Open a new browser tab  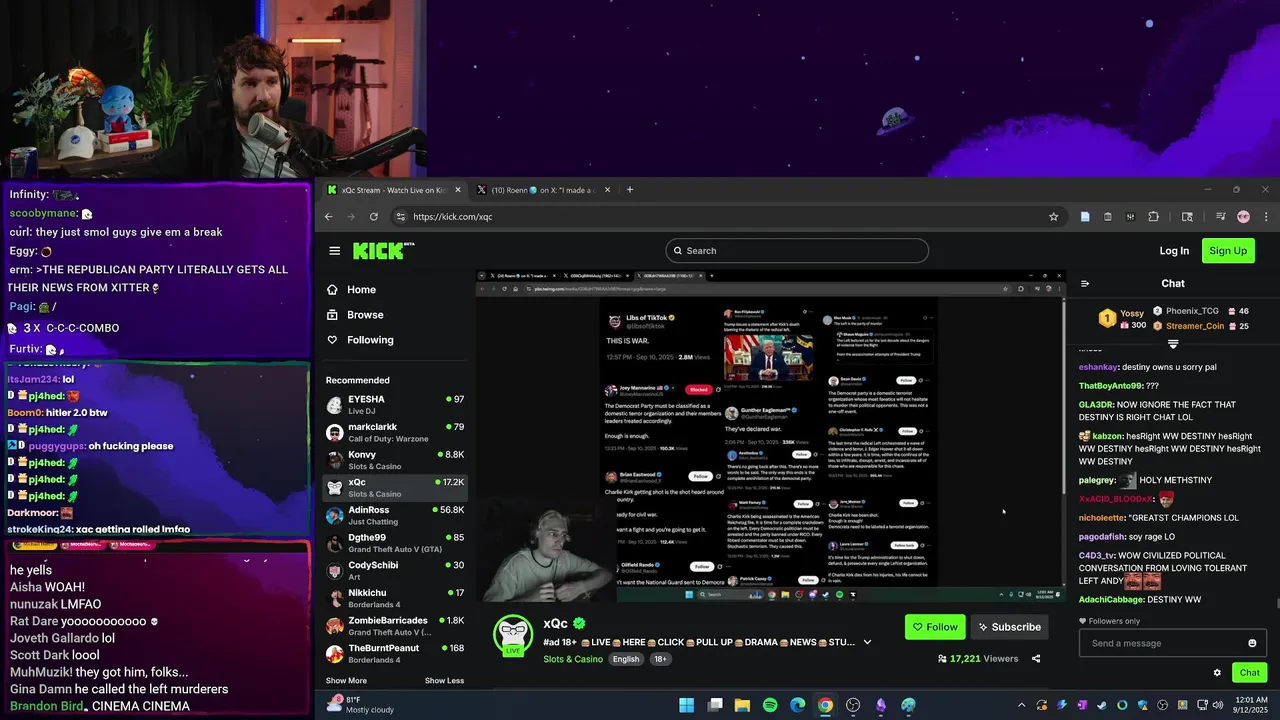(629, 190)
